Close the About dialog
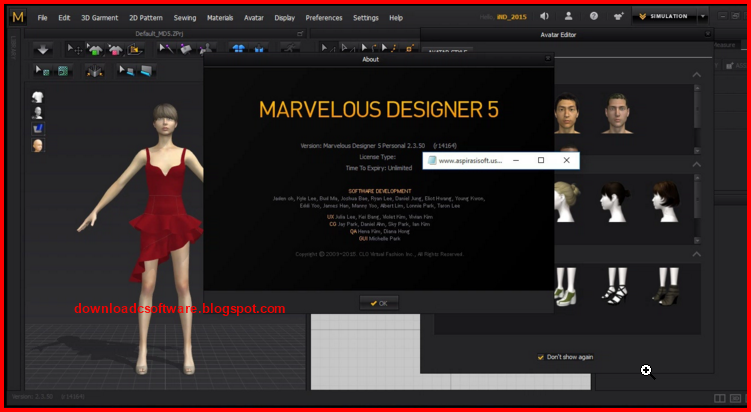 tap(548, 58)
